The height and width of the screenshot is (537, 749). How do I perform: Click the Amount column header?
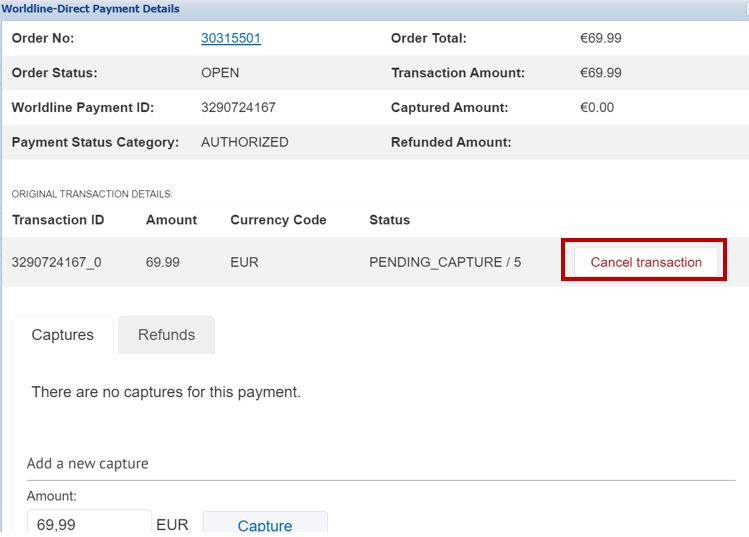(171, 220)
